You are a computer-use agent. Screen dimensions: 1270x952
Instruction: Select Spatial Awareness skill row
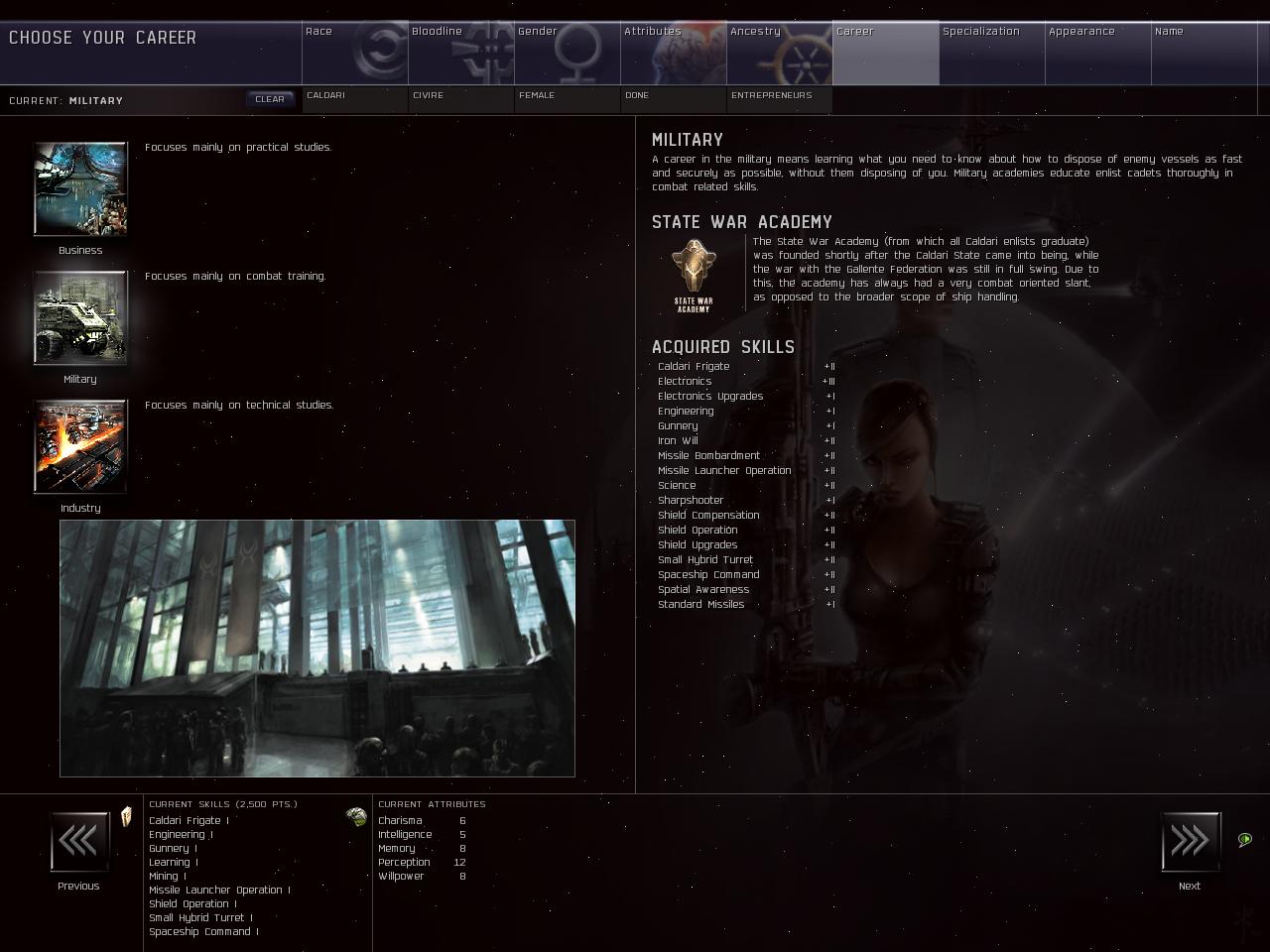click(746, 590)
